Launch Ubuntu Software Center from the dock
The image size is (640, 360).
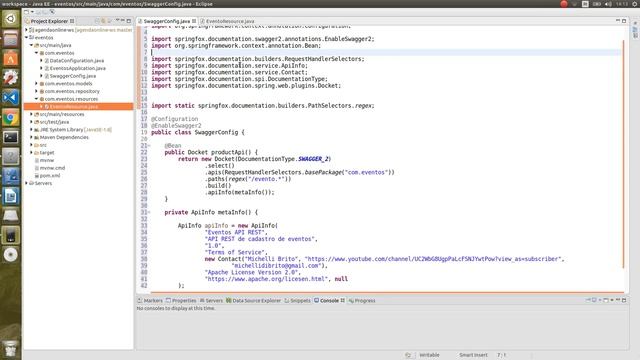click(11, 58)
